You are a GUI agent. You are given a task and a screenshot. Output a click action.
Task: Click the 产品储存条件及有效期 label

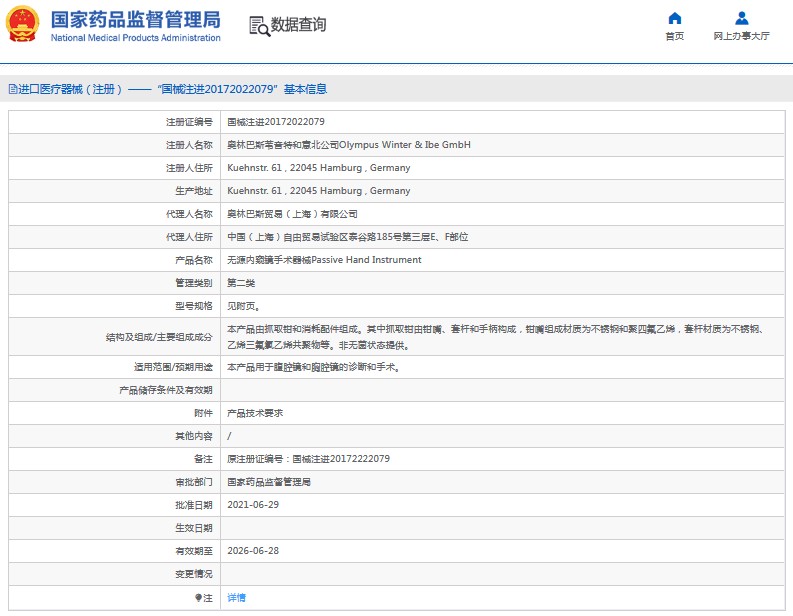click(166, 390)
